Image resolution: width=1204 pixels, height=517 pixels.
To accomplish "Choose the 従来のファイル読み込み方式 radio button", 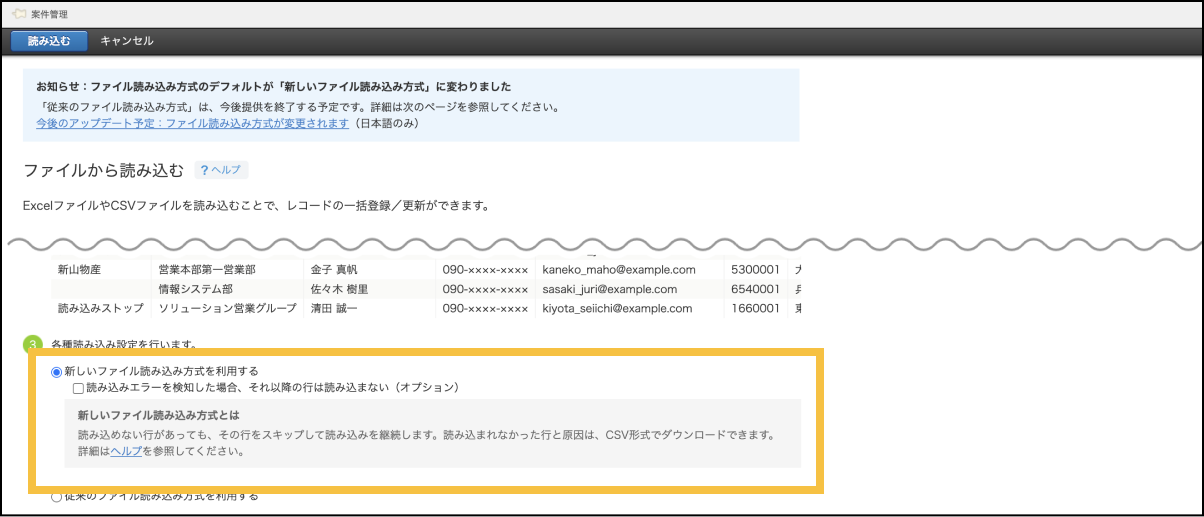I will point(56,497).
